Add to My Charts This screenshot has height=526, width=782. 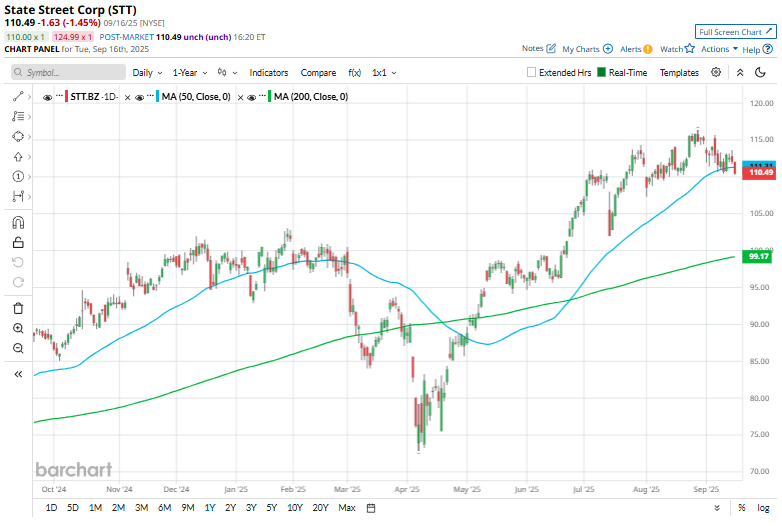[587, 49]
